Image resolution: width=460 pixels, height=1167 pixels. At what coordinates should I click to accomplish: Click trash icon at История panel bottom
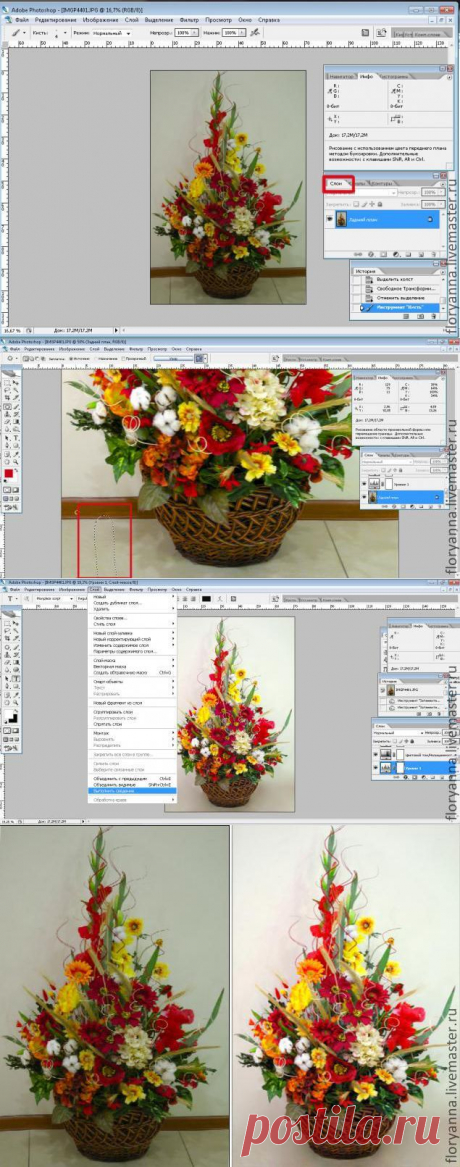[x=434, y=316]
